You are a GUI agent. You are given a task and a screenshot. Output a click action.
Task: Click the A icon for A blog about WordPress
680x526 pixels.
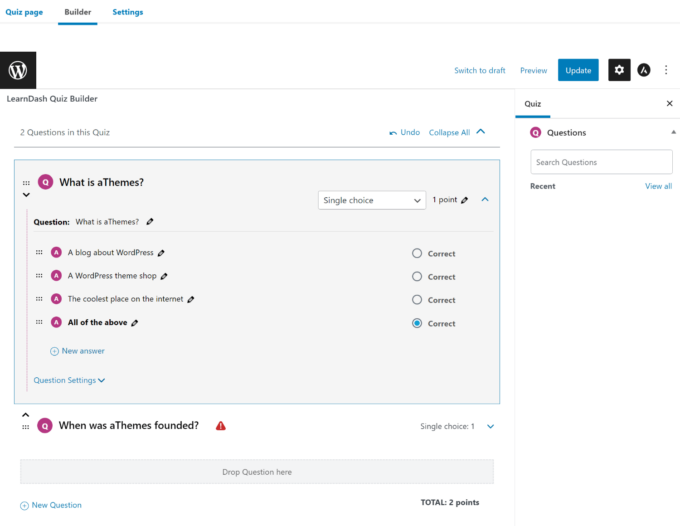coord(56,252)
